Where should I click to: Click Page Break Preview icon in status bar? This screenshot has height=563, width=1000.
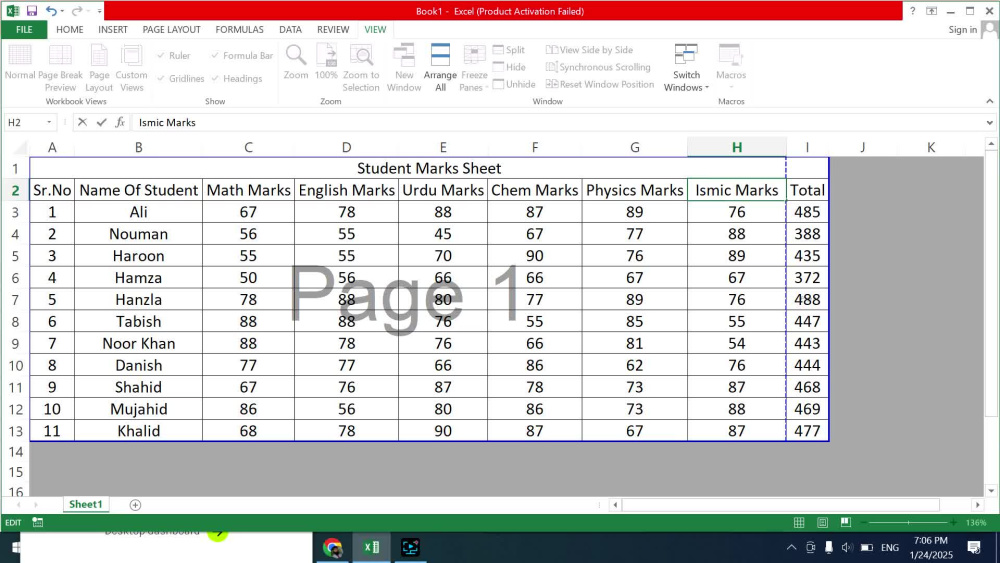point(846,522)
